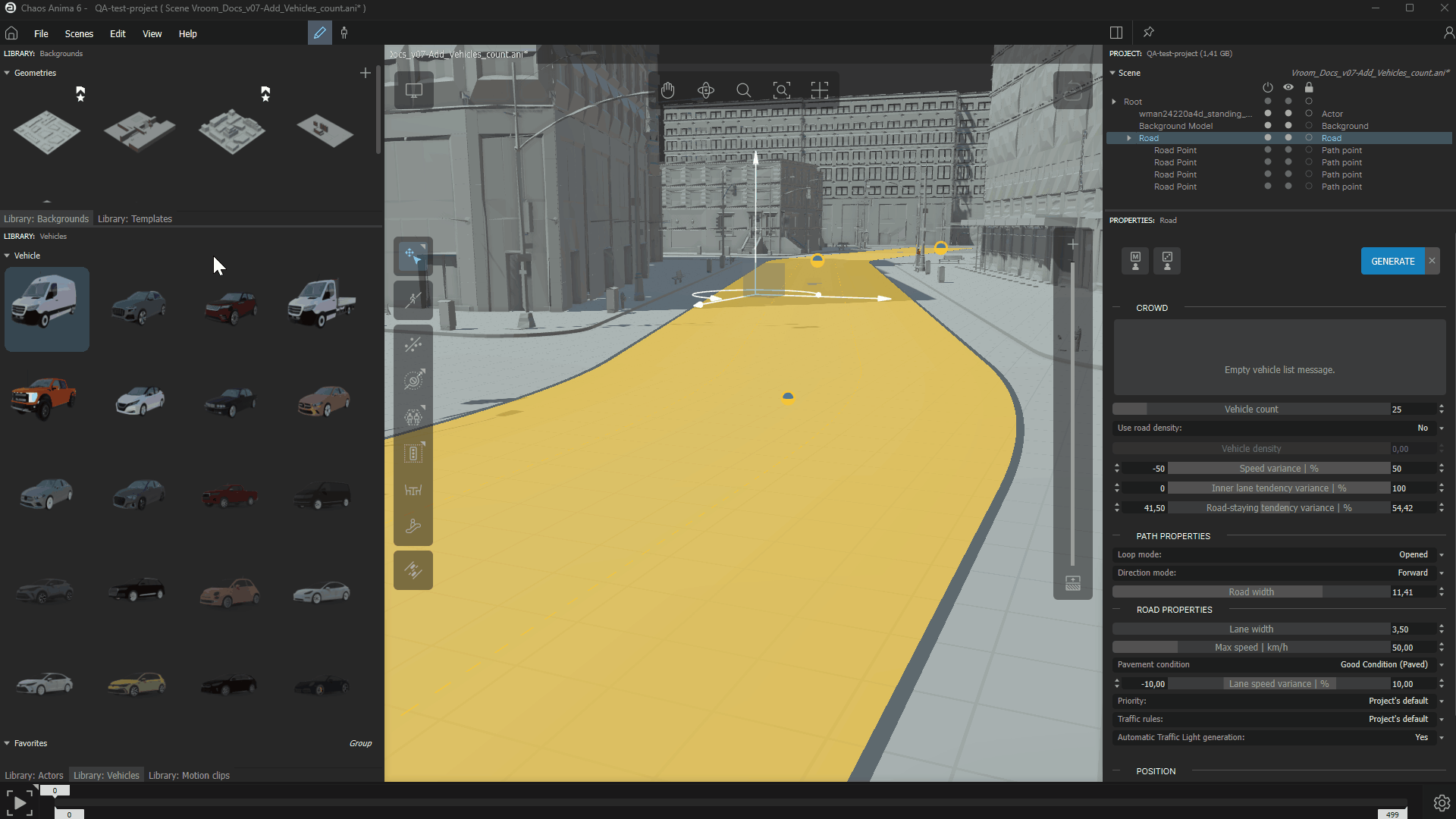Click the ground-level icon below vertical slider
This screenshot has width=1456, height=819.
pyautogui.click(x=1073, y=583)
